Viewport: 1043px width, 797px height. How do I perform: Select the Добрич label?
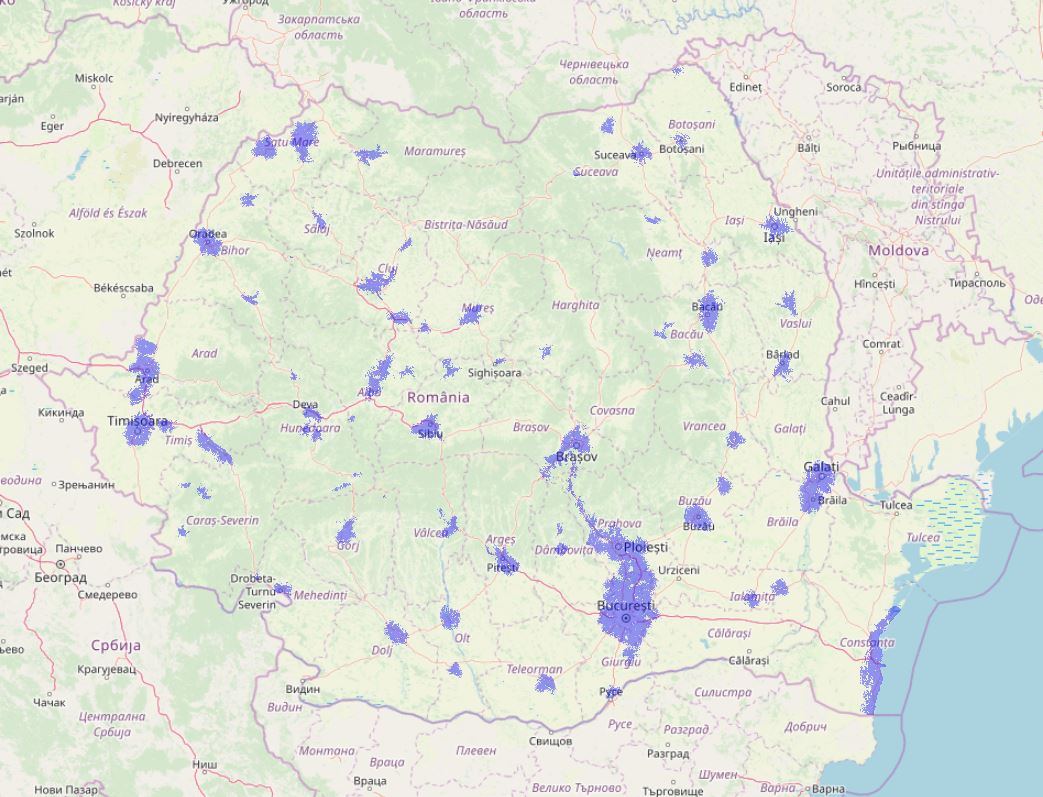tap(806, 727)
